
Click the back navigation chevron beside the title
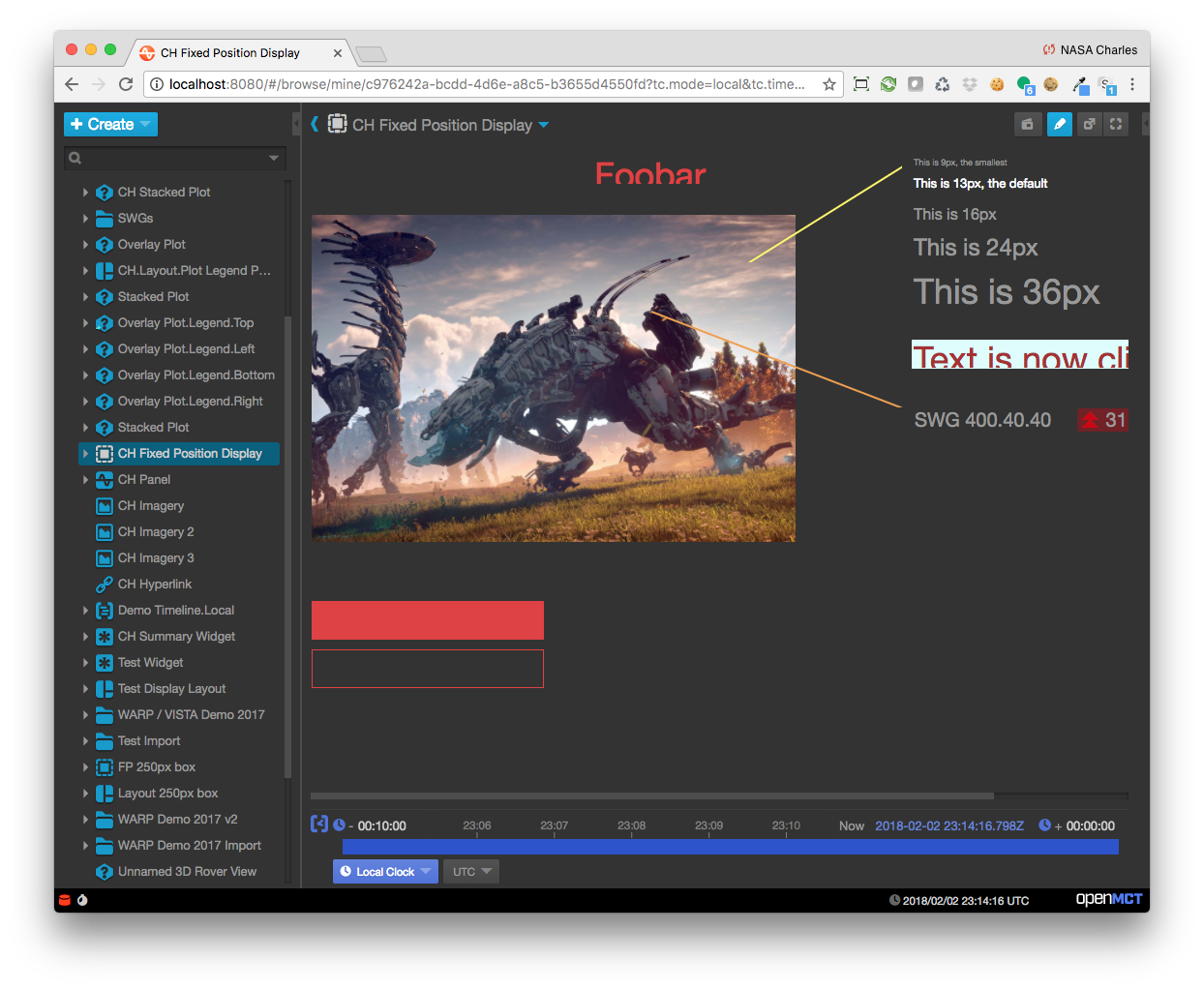coord(313,124)
